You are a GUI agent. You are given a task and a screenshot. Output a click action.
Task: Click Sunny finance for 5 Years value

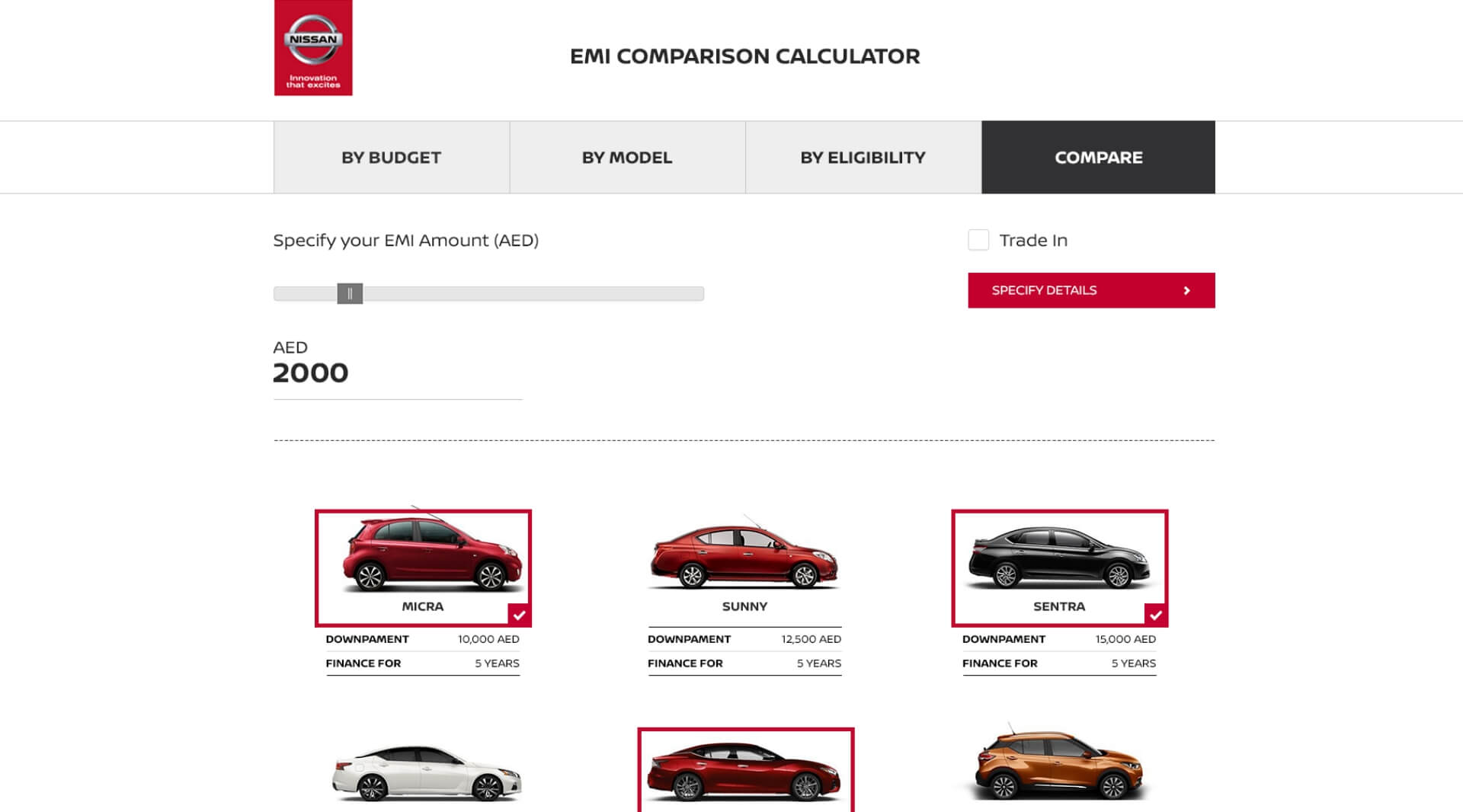pos(819,663)
